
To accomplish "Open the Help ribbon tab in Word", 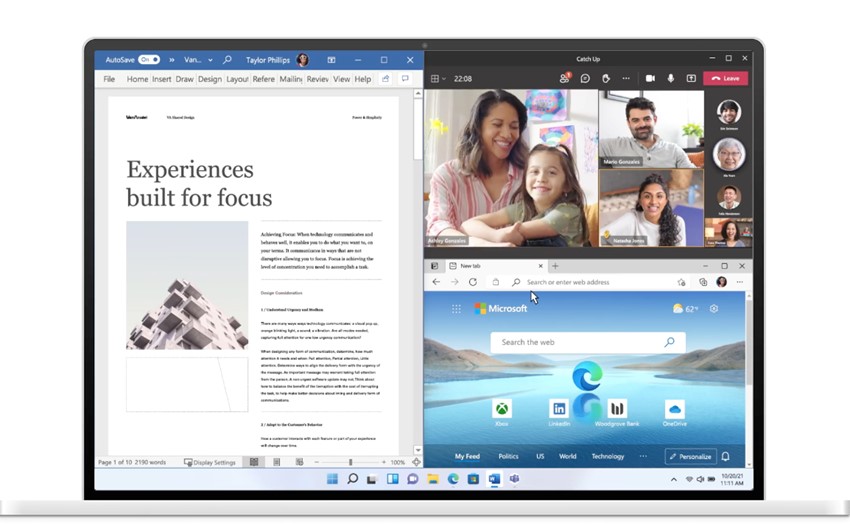I will (x=363, y=79).
